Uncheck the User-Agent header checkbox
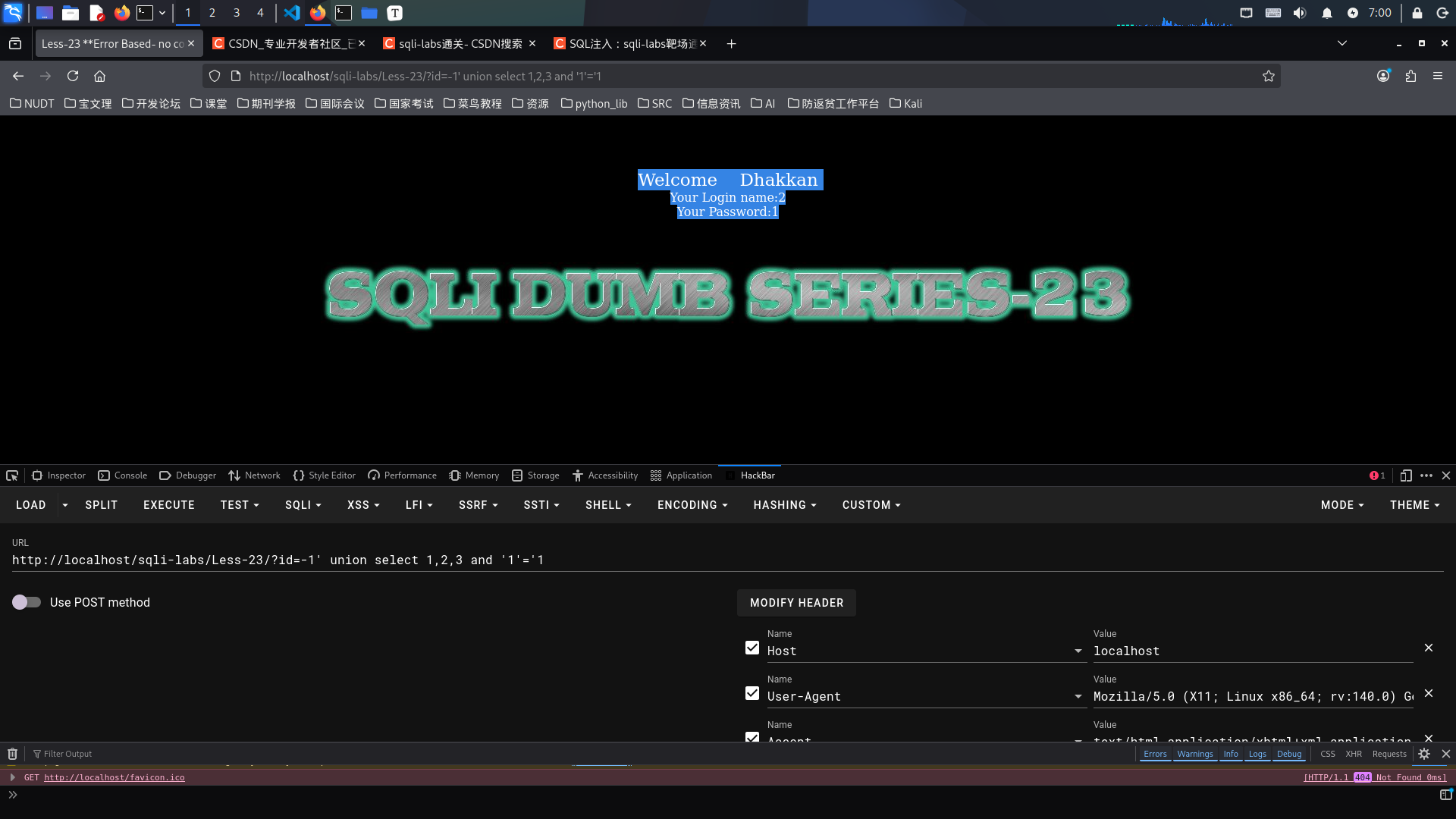Image resolution: width=1456 pixels, height=819 pixels. 752,693
